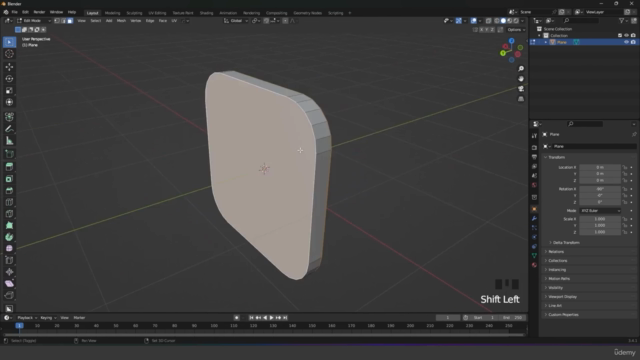Open the Material properties tab
Viewport: 640px width, 360px height.
tap(534, 265)
